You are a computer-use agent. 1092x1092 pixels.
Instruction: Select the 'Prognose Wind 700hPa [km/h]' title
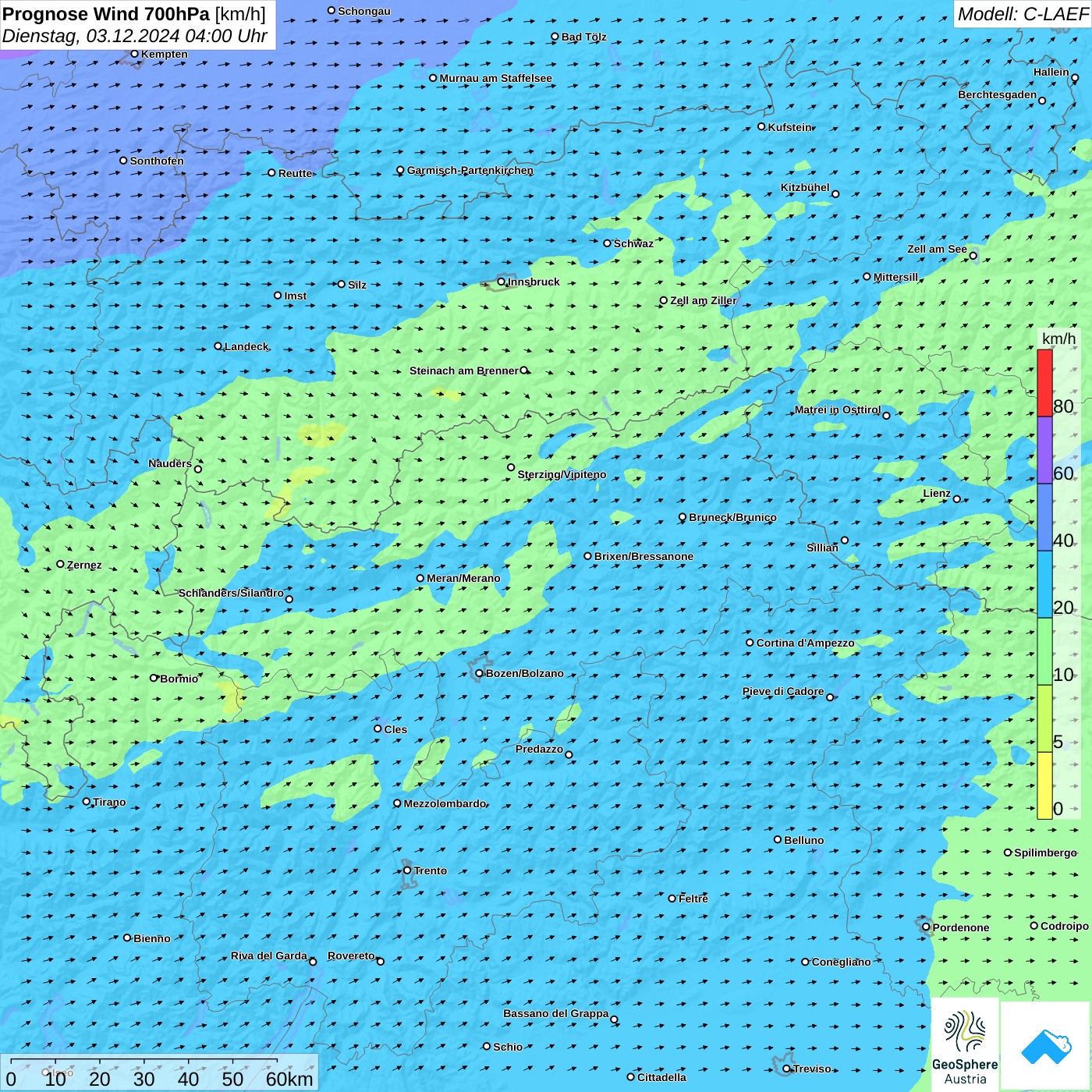tap(134, 14)
